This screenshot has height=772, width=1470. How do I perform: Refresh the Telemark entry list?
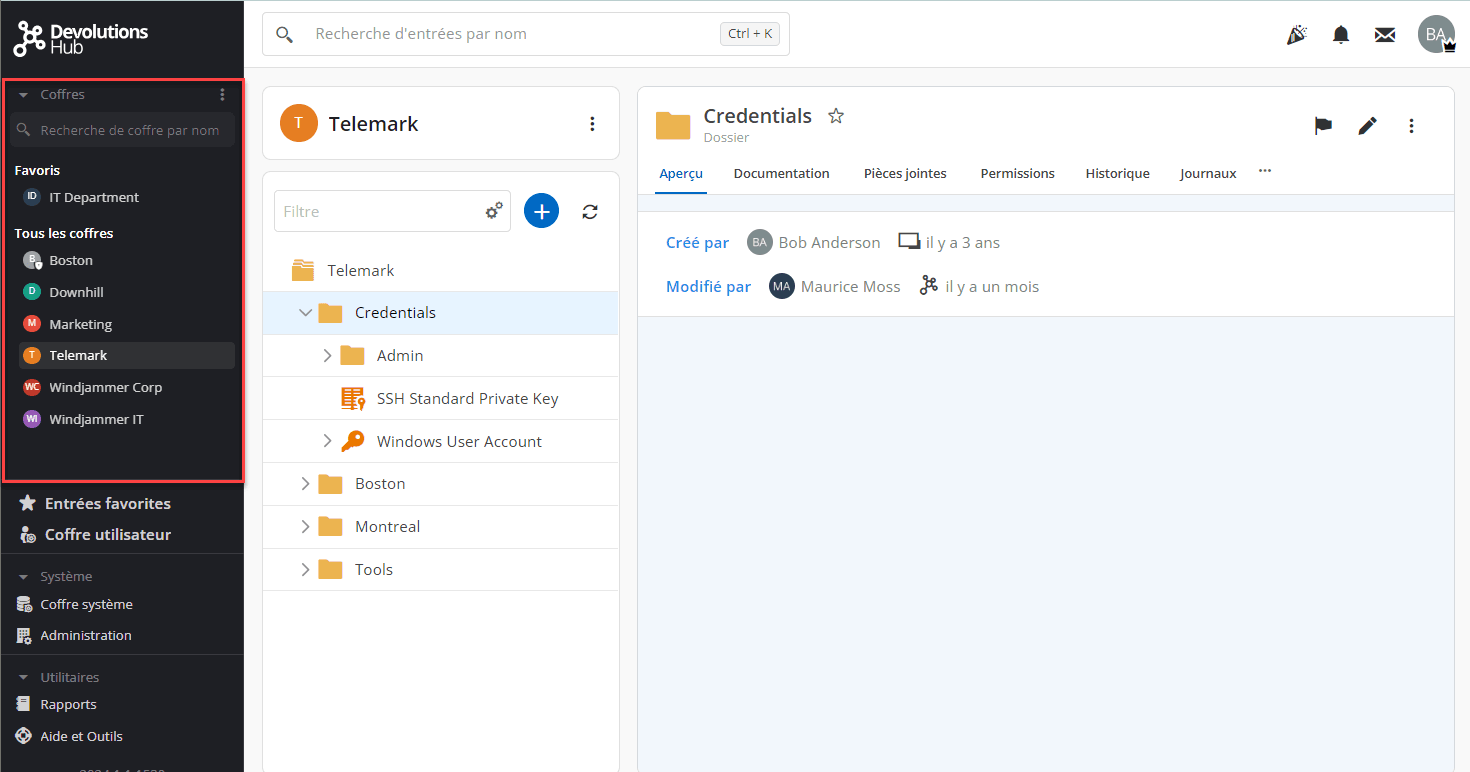pos(590,211)
